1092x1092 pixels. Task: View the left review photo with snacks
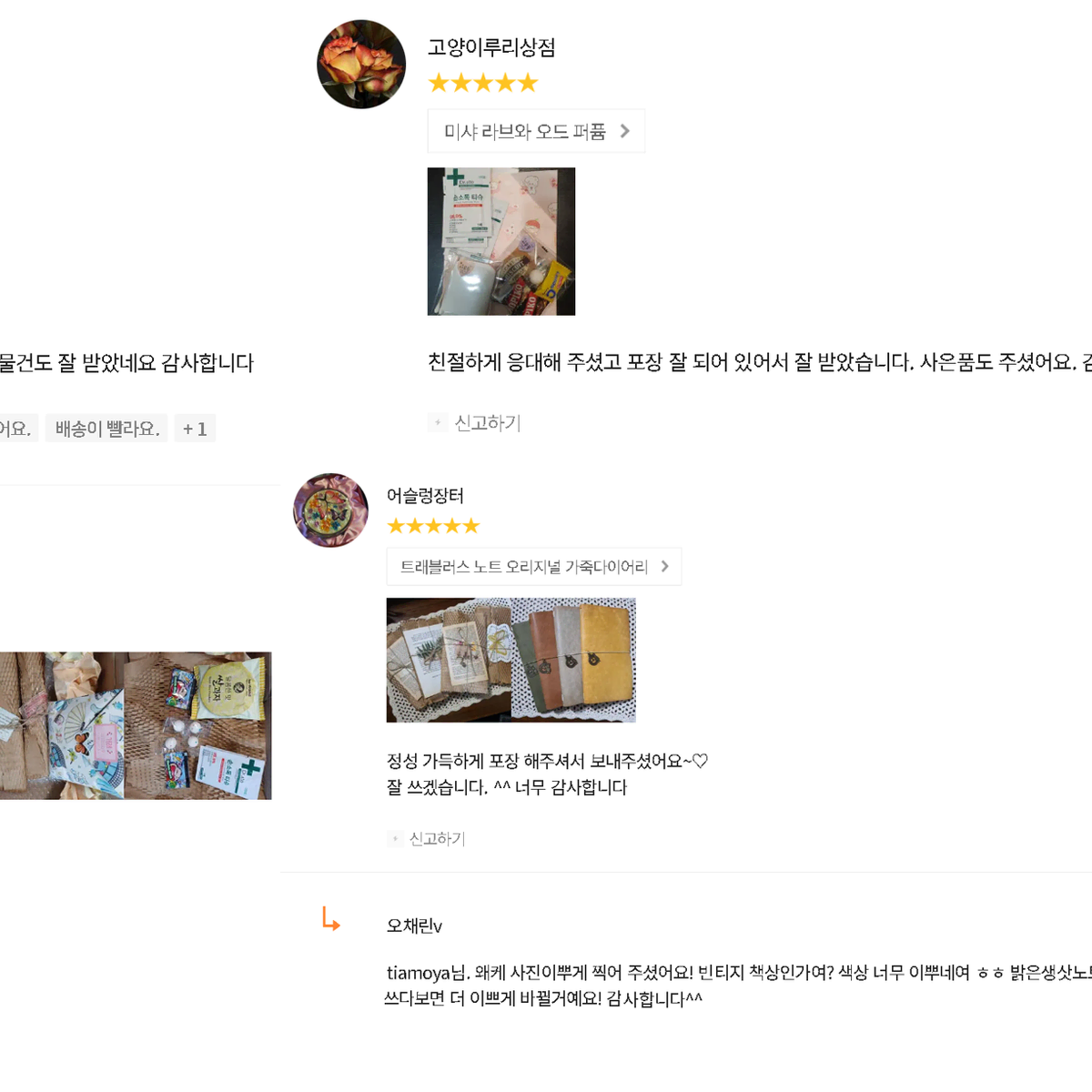click(x=136, y=725)
